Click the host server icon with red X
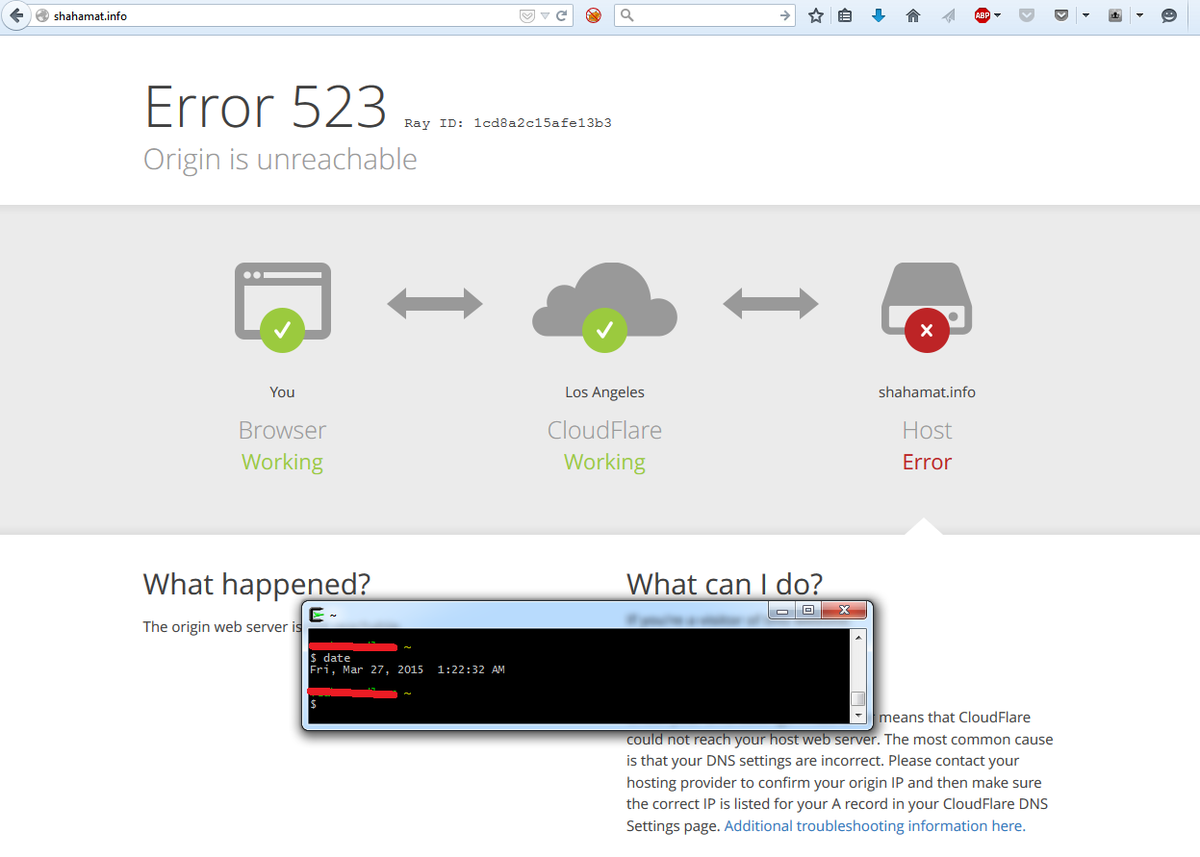 (926, 307)
